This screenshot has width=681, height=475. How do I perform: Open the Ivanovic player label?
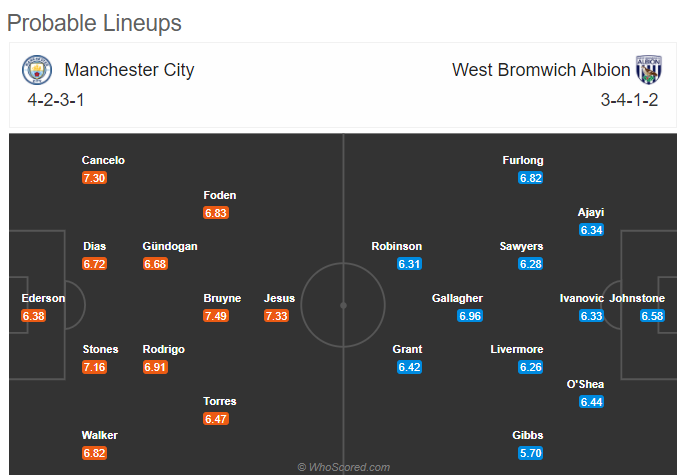click(x=582, y=298)
